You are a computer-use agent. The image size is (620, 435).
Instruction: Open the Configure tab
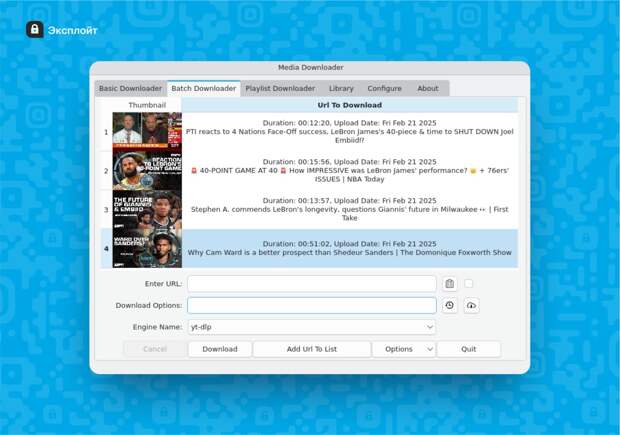384,89
